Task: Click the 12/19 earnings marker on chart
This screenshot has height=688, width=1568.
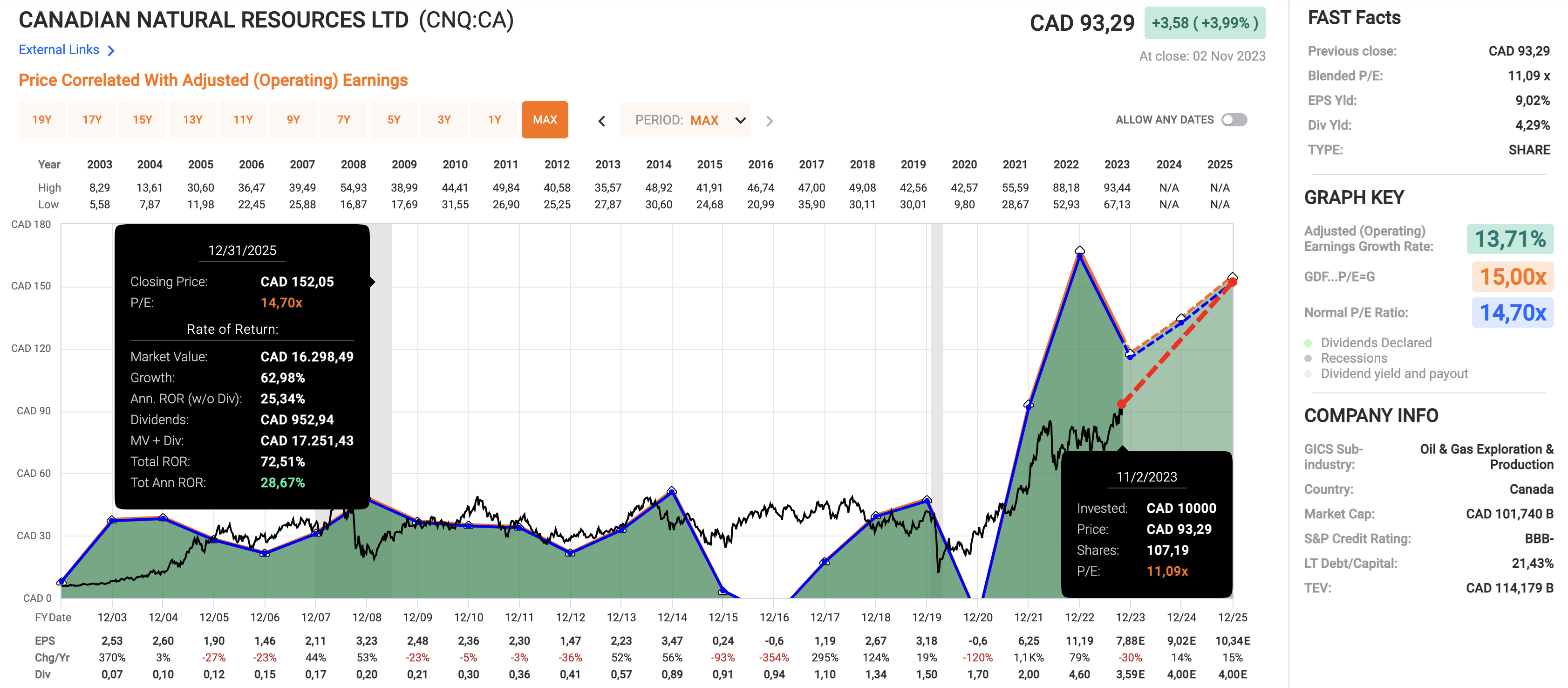Action: click(927, 499)
